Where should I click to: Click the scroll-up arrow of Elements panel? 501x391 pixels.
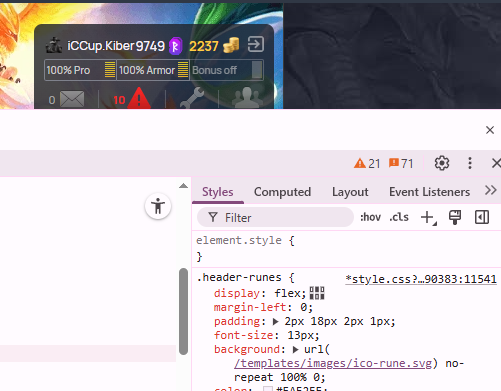tap(183, 186)
